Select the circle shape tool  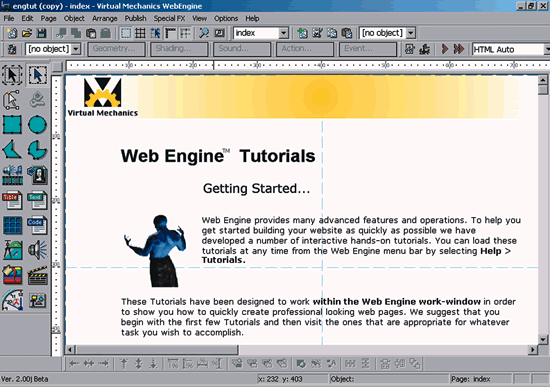[x=37, y=125]
